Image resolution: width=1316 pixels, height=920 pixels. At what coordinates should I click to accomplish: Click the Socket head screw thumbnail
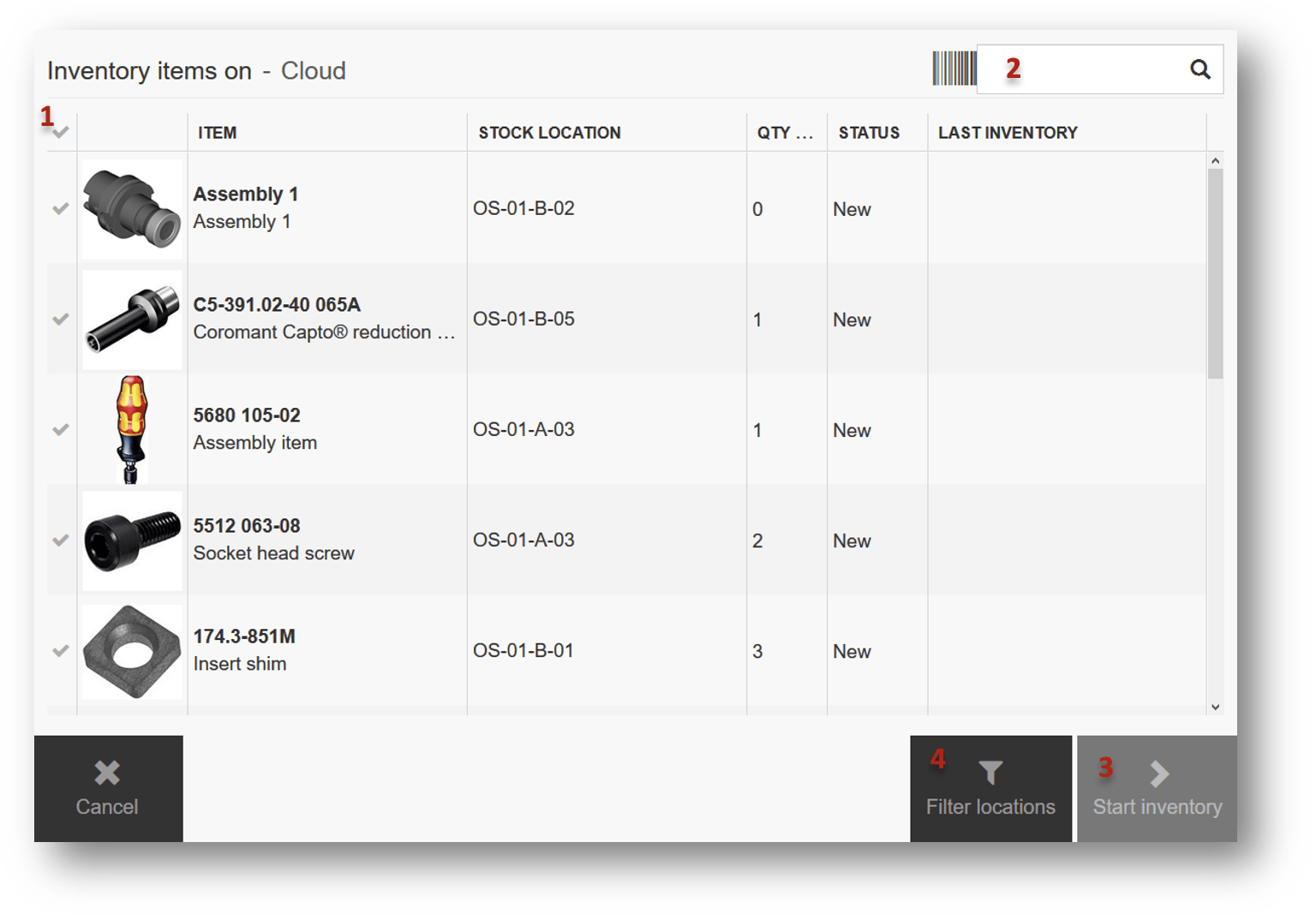pos(132,541)
